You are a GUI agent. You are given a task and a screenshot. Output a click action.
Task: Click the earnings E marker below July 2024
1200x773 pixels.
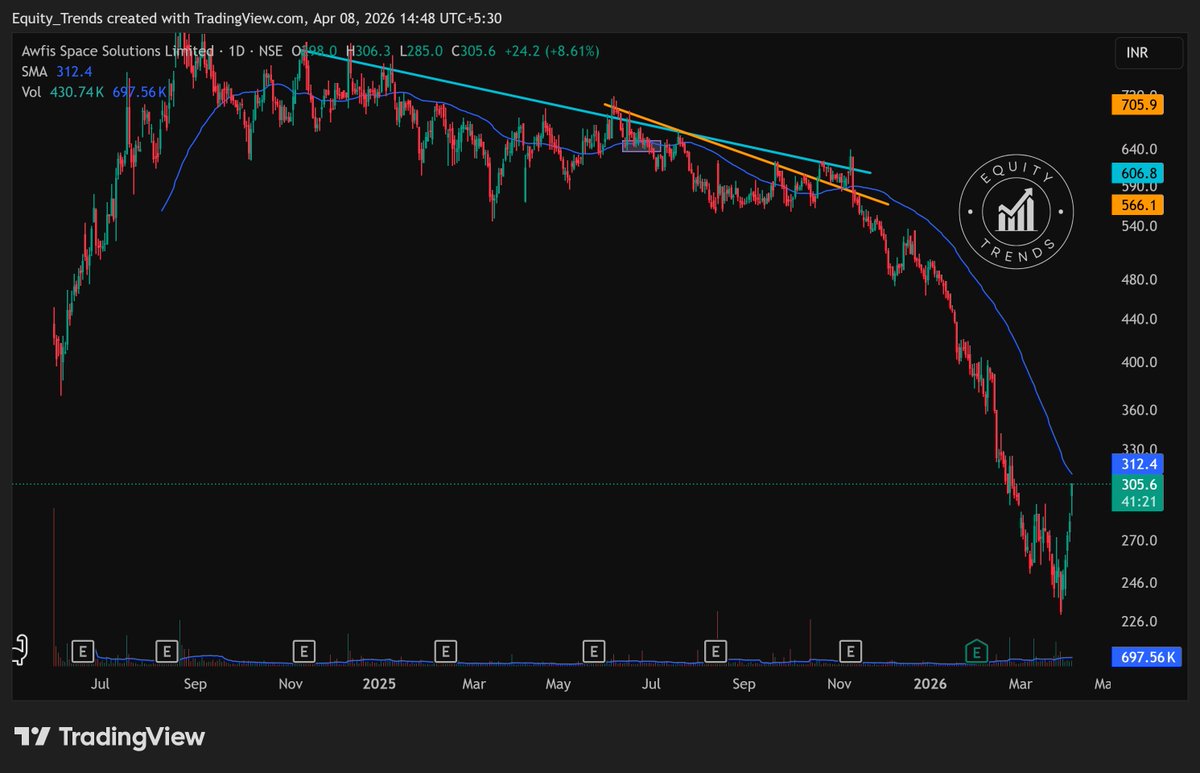82,651
